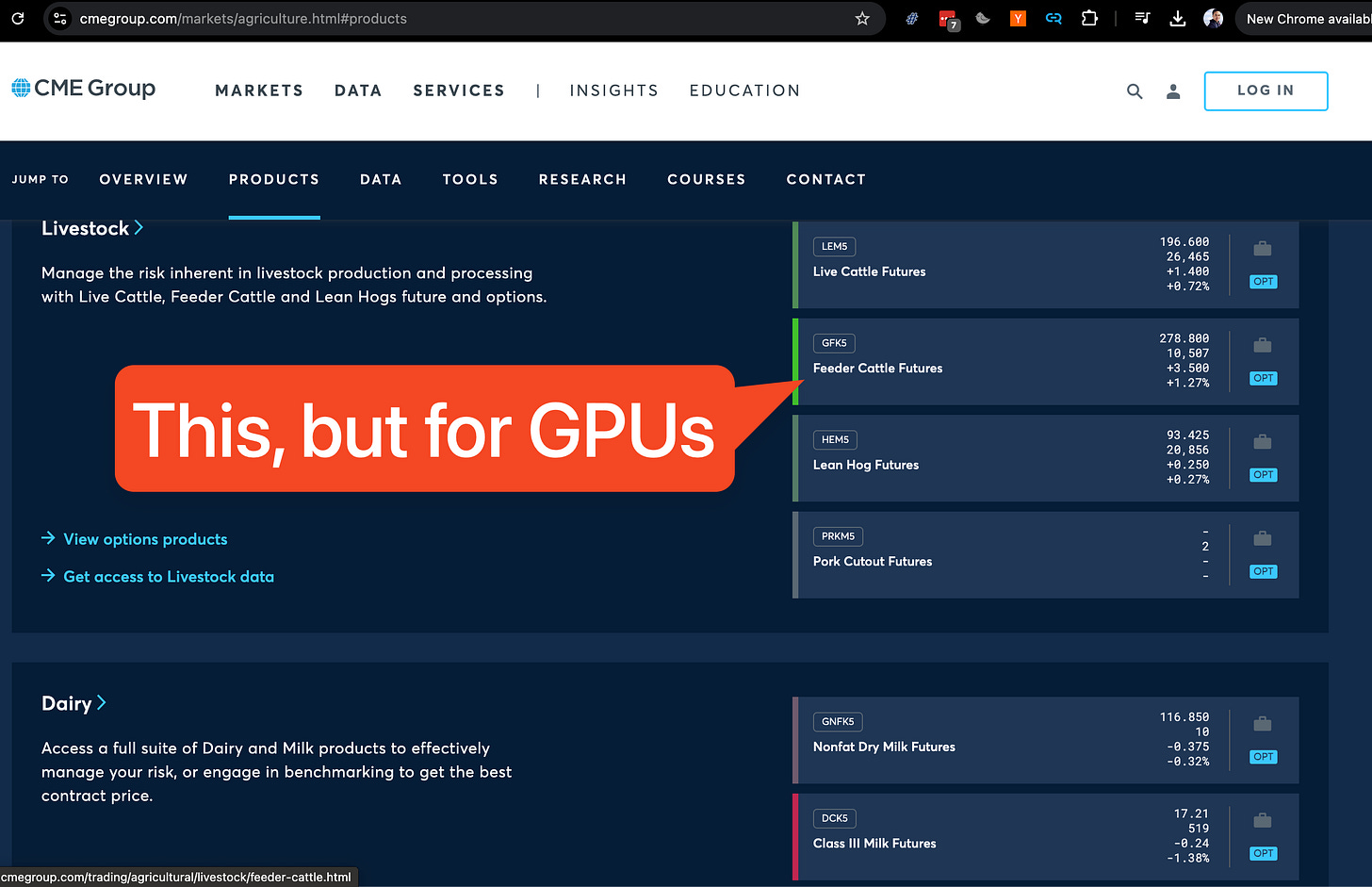This screenshot has height=887, width=1372.
Task: Click New Chrome available update button
Action: [1303, 18]
